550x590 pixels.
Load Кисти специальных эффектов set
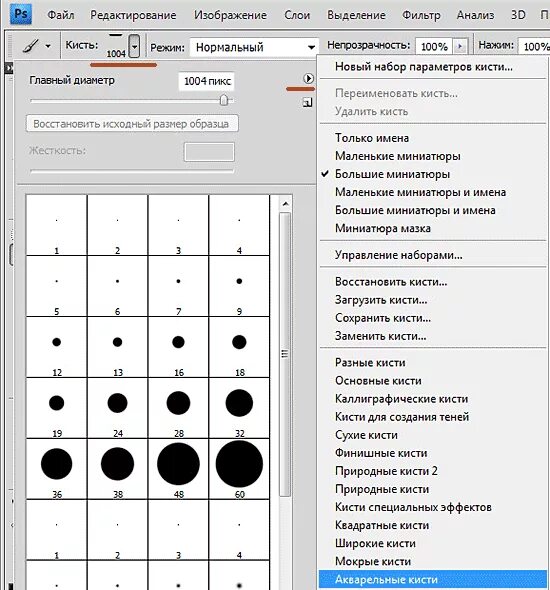click(x=413, y=507)
